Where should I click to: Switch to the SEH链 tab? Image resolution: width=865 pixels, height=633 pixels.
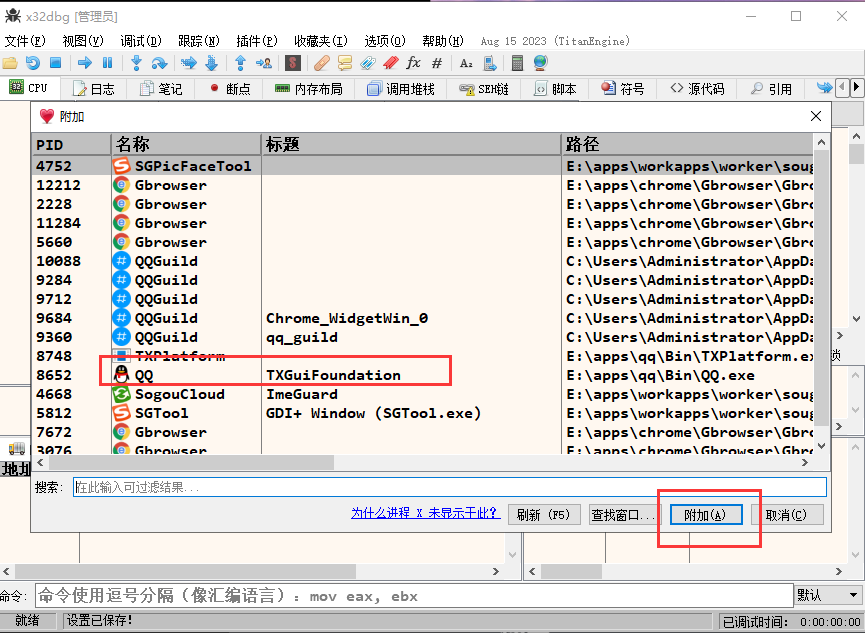pyautogui.click(x=484, y=89)
